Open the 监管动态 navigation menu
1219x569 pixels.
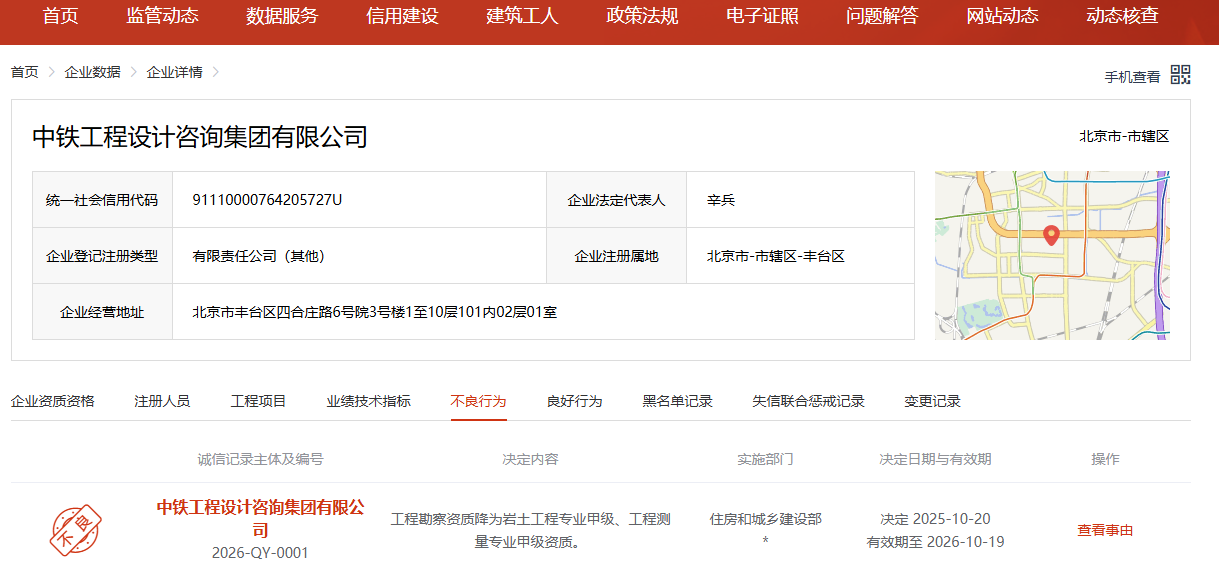[162, 16]
